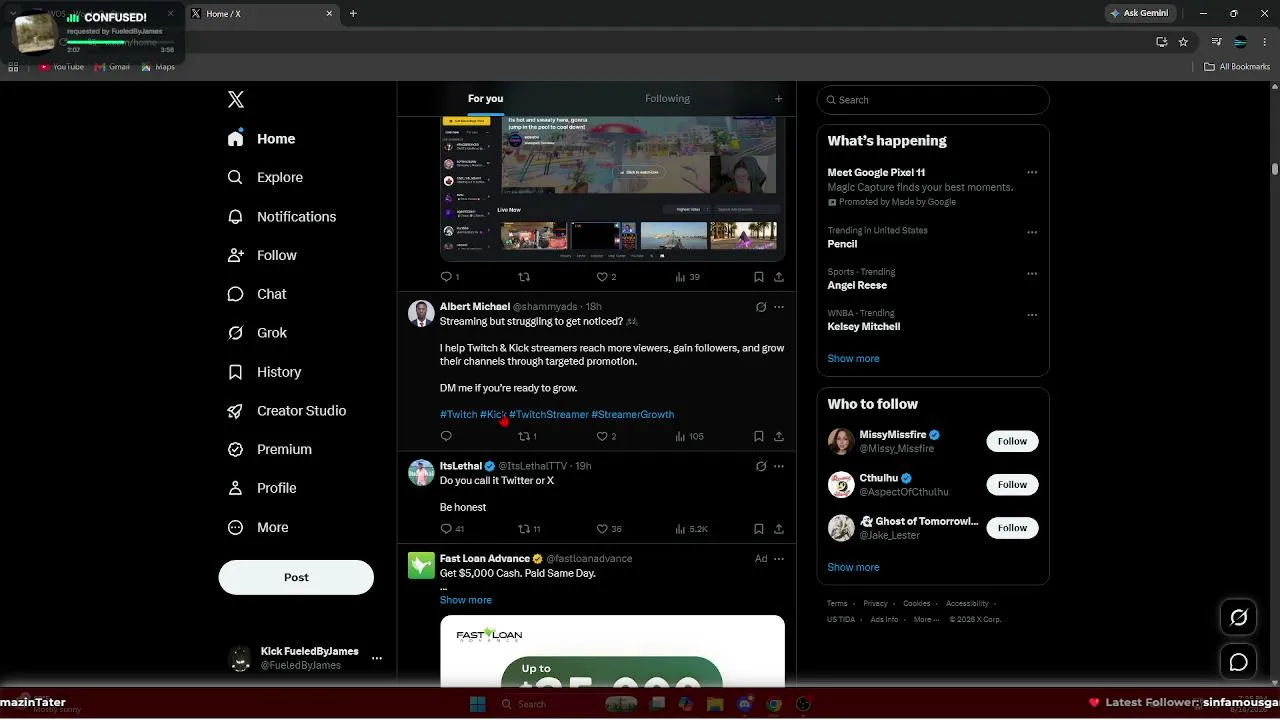Click the #Twitch hashtag

pos(458,414)
